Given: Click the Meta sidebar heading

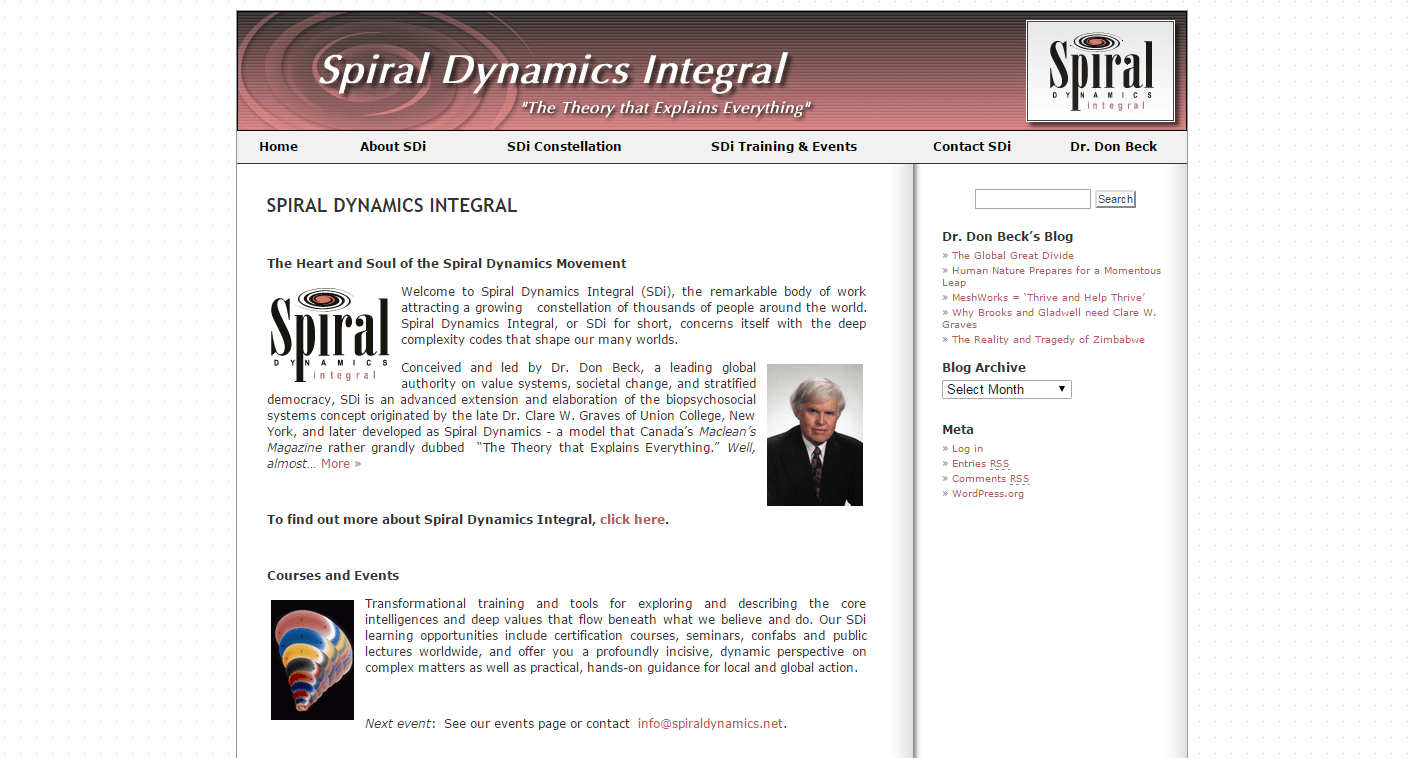Looking at the screenshot, I should pos(958,430).
